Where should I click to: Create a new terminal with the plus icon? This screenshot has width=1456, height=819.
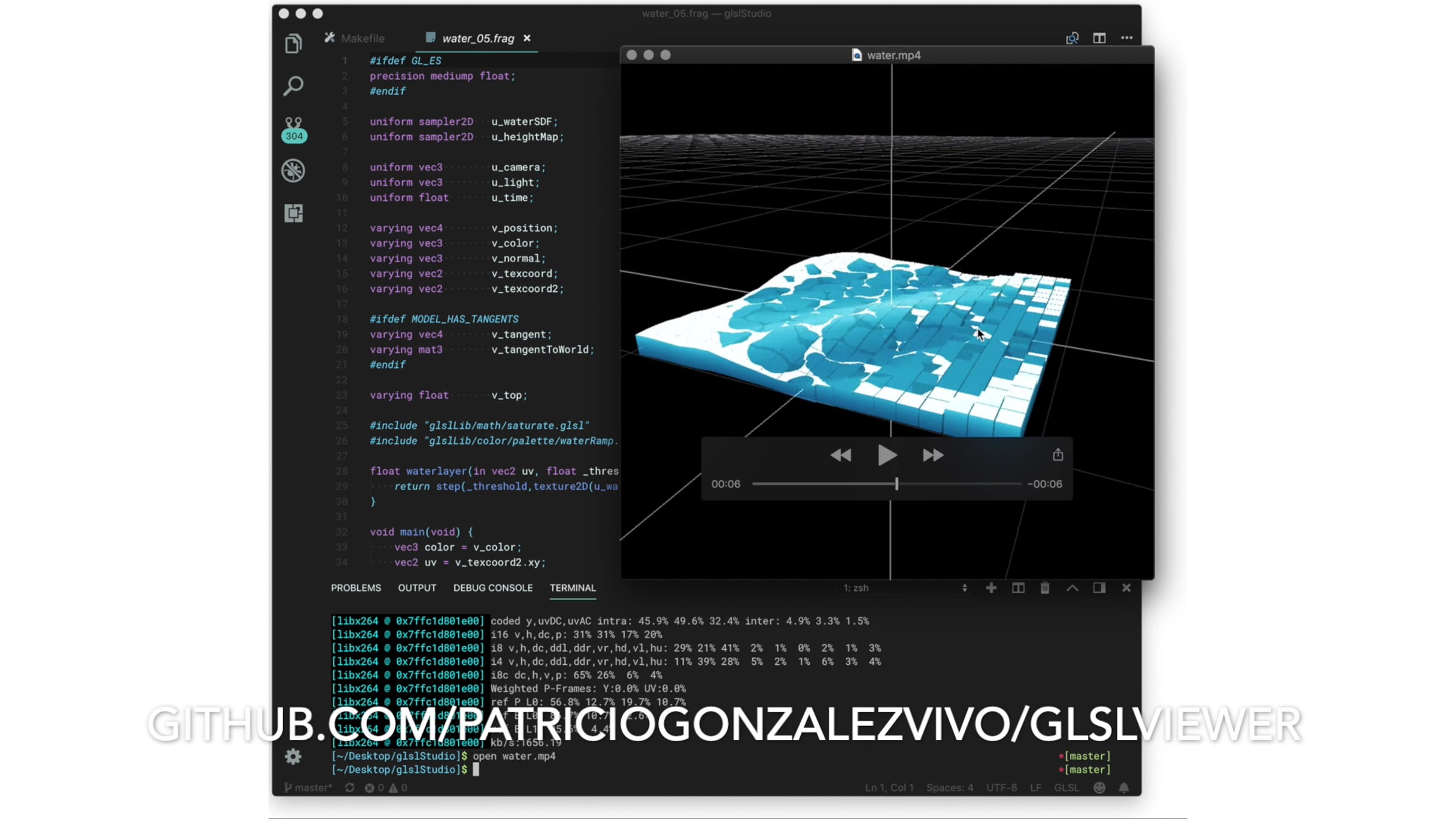[991, 588]
